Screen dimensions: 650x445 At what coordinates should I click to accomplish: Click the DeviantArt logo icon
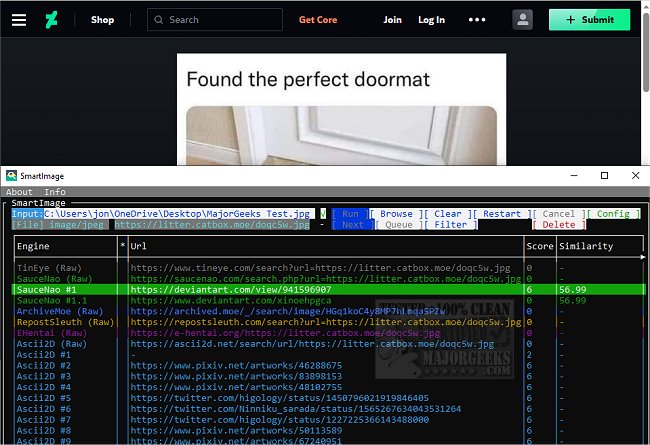(x=51, y=19)
